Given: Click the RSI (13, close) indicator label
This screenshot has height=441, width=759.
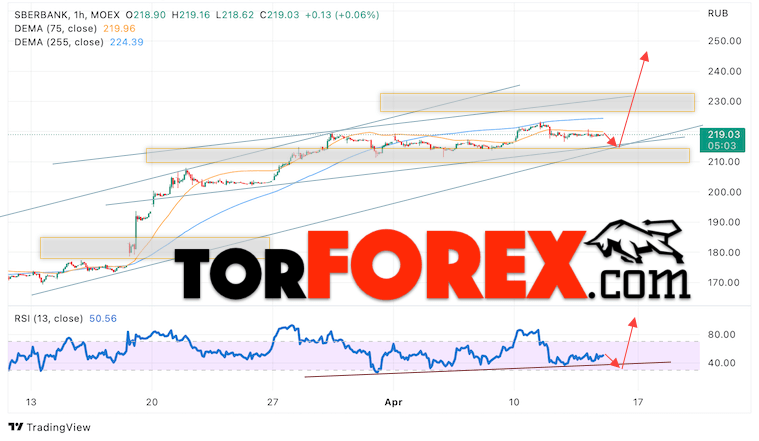Looking at the screenshot, I should 48,319.
